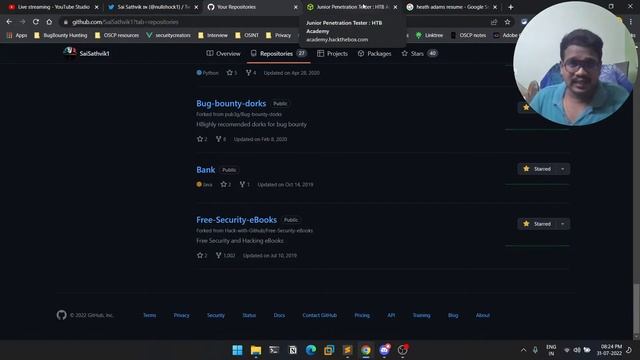The height and width of the screenshot is (360, 640).
Task: Open Notion from the taskbar
Action: click(293, 350)
